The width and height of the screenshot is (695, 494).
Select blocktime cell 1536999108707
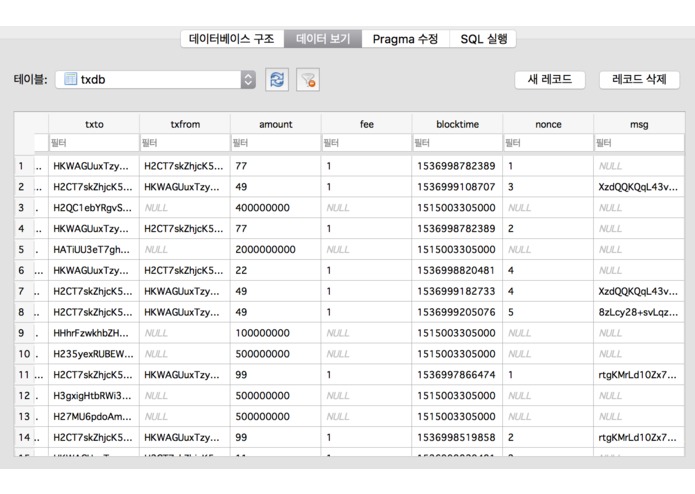pos(457,187)
